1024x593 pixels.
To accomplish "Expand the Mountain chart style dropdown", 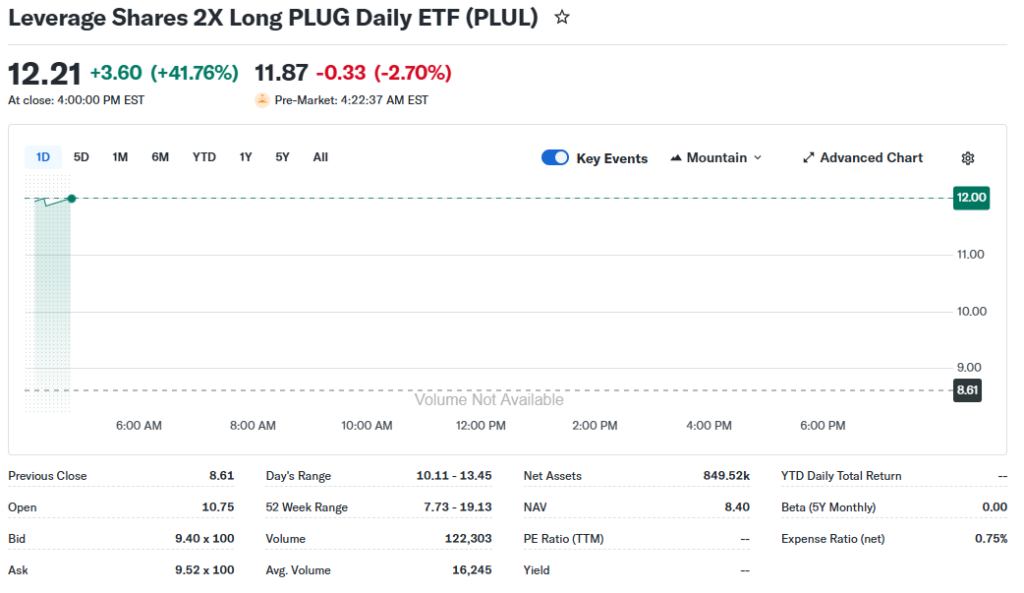I will pyautogui.click(x=757, y=158).
